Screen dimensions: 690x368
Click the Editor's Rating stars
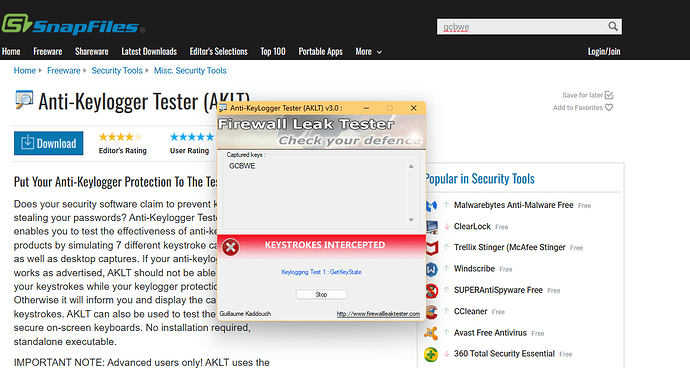pos(120,137)
